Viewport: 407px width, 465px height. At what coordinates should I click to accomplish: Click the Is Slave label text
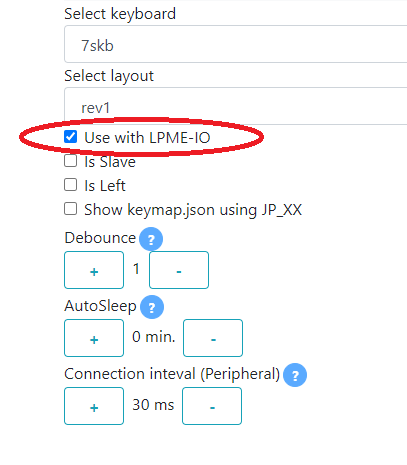110,162
